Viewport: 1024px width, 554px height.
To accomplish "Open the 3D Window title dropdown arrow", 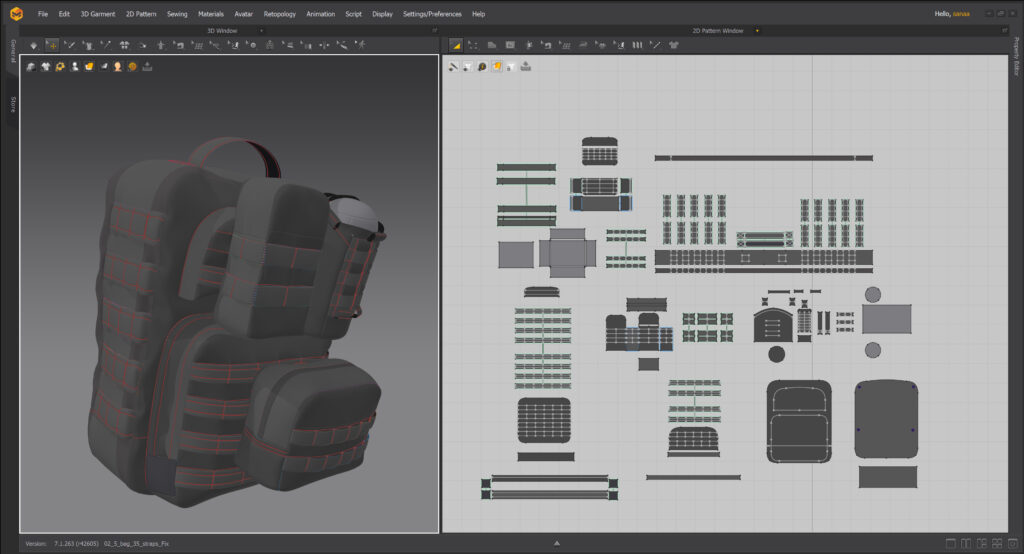I will pos(262,31).
